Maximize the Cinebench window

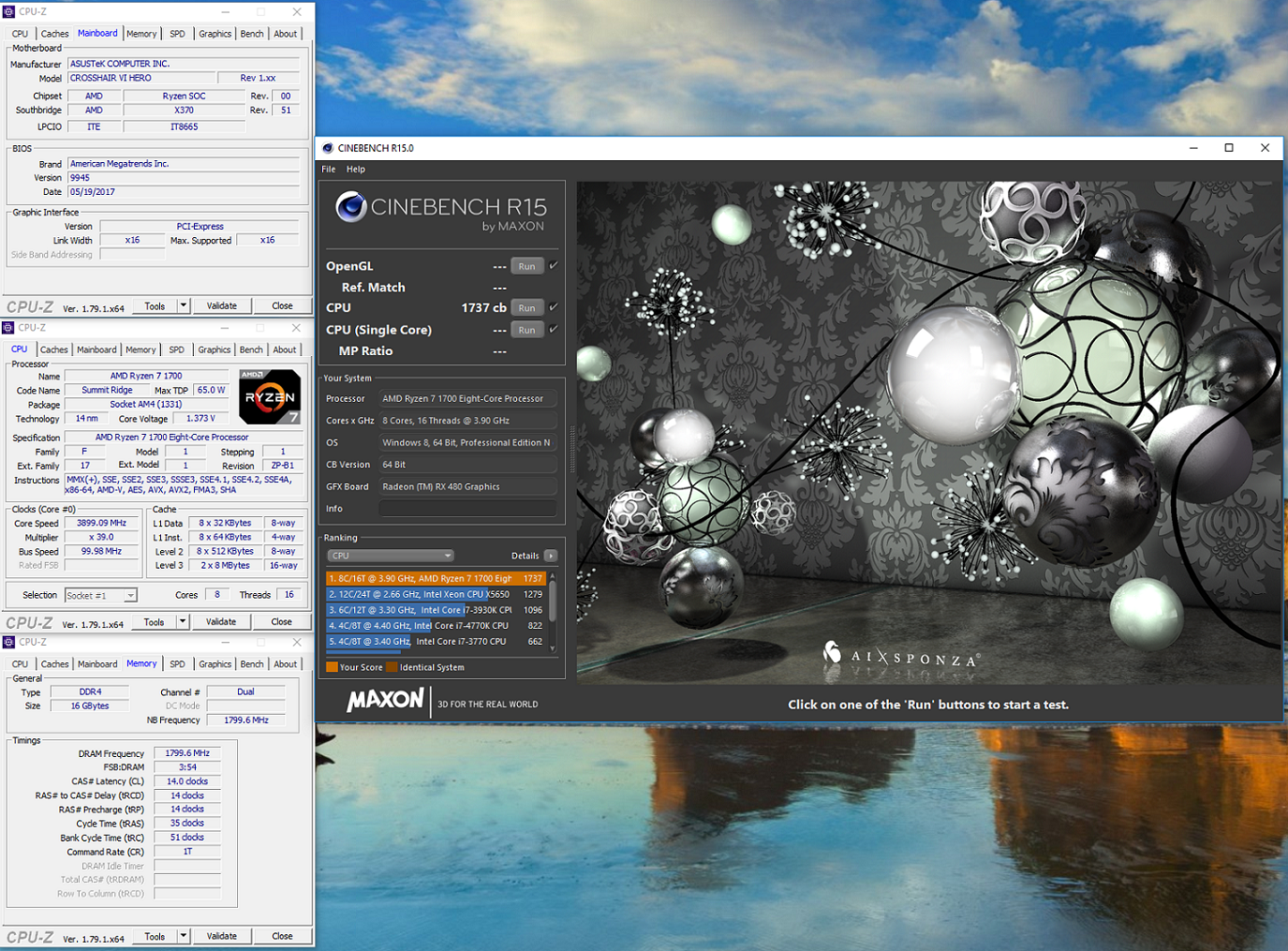[1229, 148]
